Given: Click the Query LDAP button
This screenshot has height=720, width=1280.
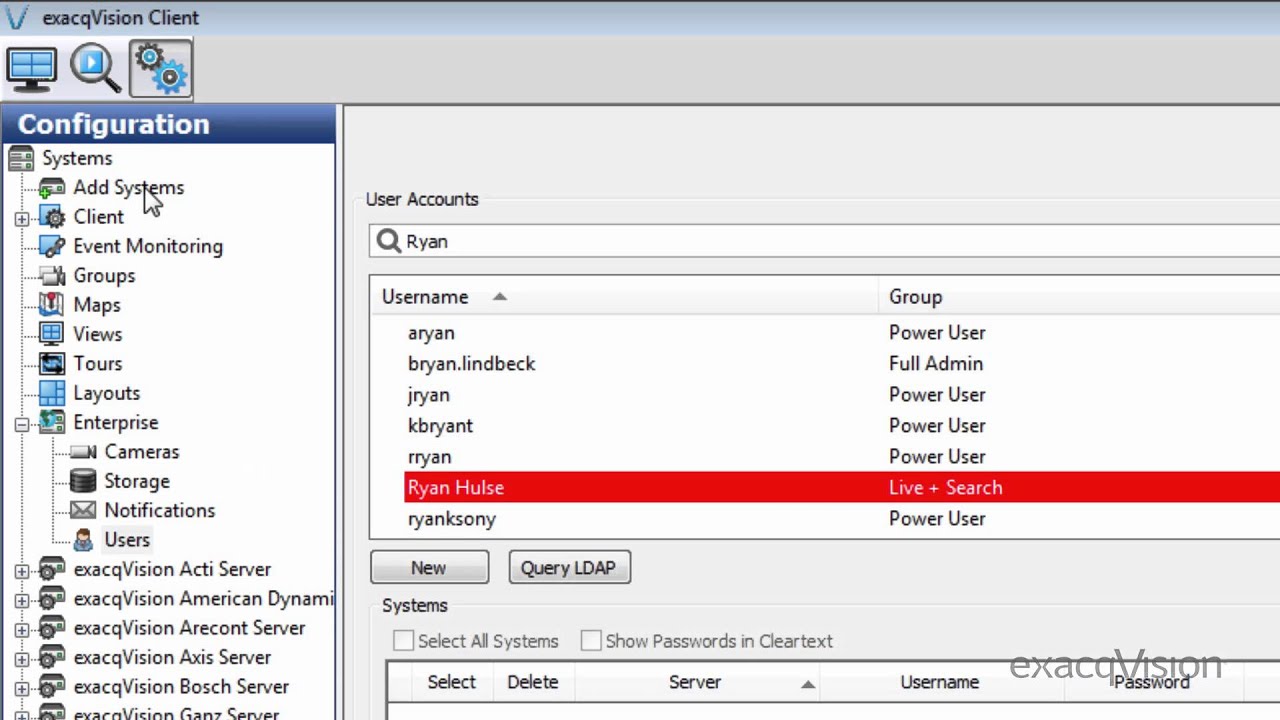Looking at the screenshot, I should (569, 567).
